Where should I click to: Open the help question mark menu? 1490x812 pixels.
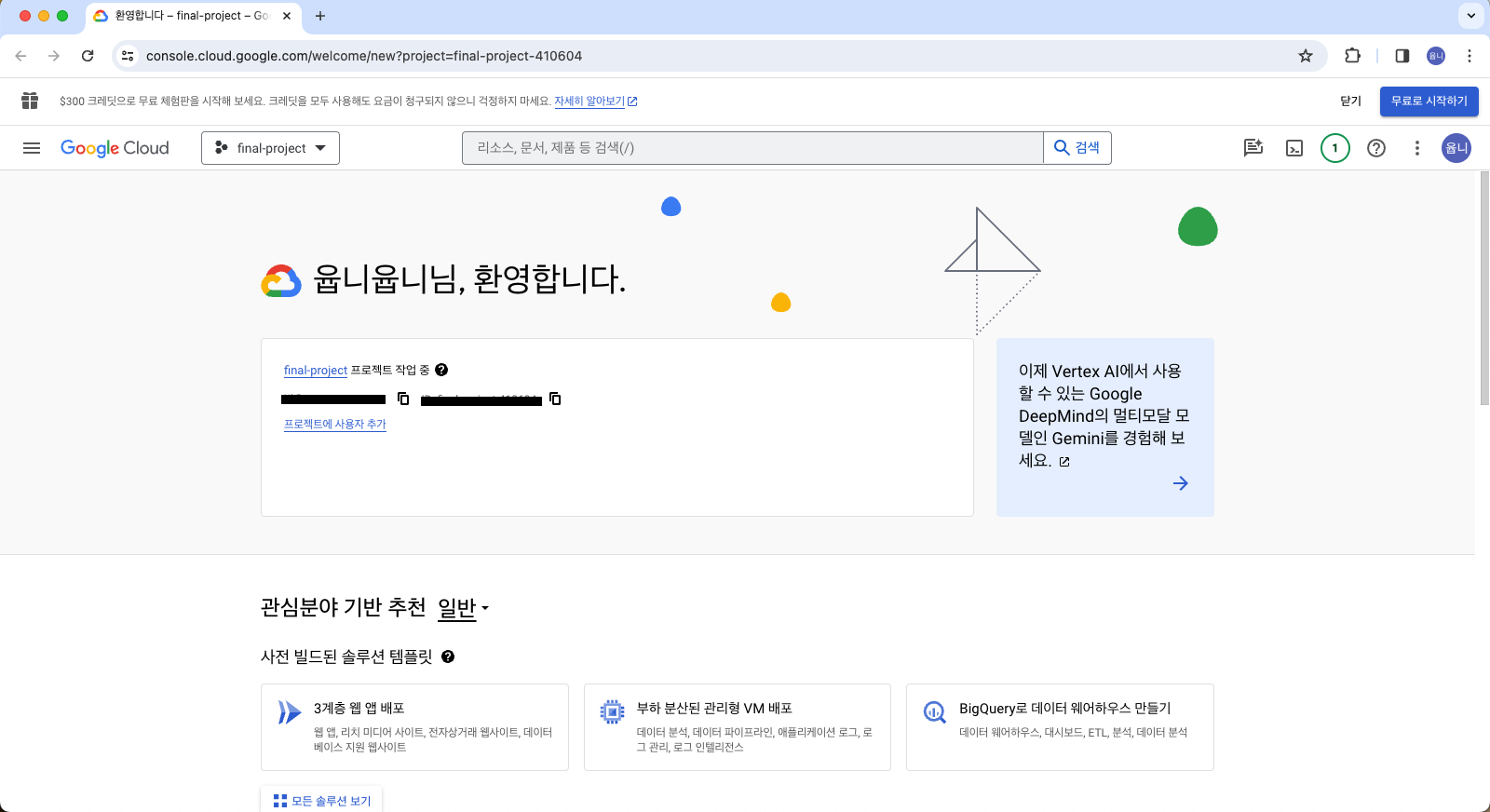coord(1376,148)
